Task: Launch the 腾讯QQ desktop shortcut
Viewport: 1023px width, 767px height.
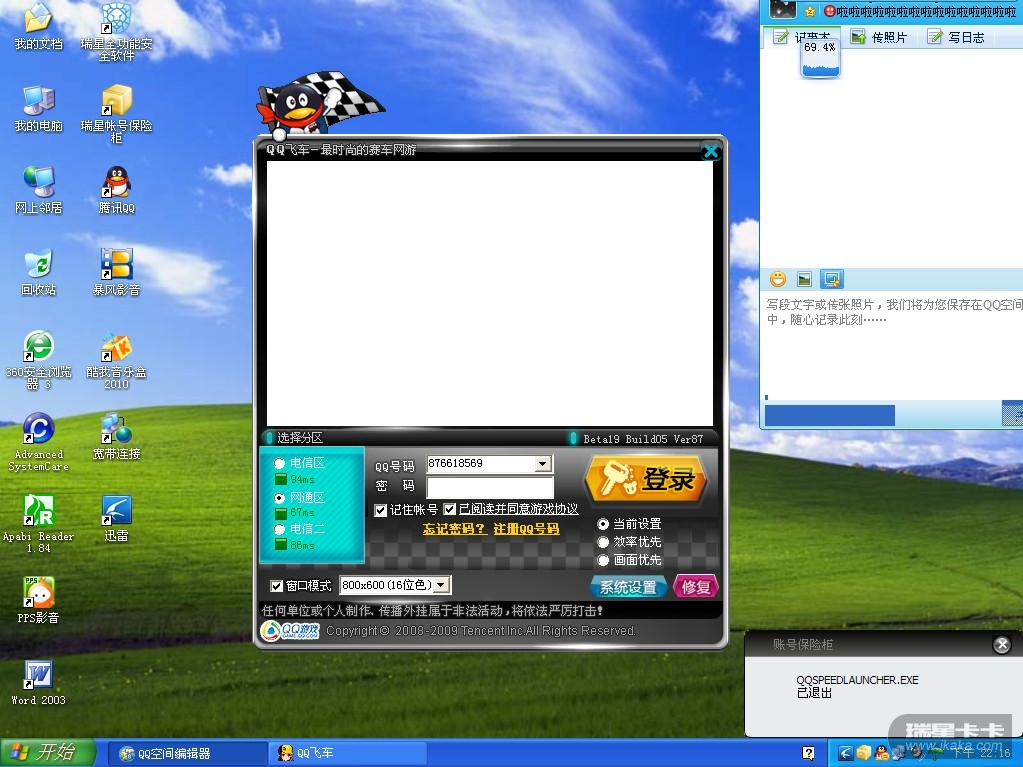Action: [x=116, y=190]
